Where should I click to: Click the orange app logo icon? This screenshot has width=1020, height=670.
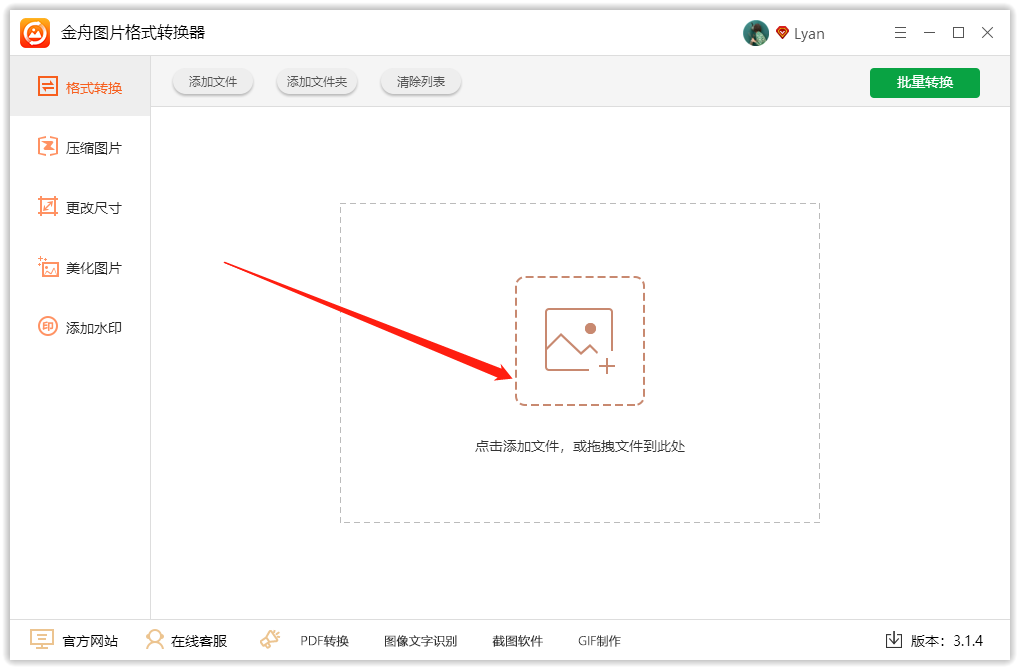tap(34, 33)
